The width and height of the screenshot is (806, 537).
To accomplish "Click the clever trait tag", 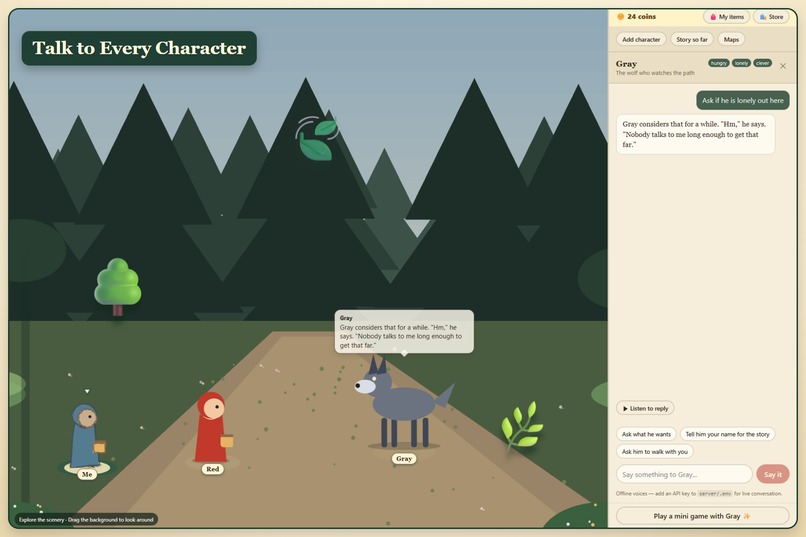I will point(762,63).
